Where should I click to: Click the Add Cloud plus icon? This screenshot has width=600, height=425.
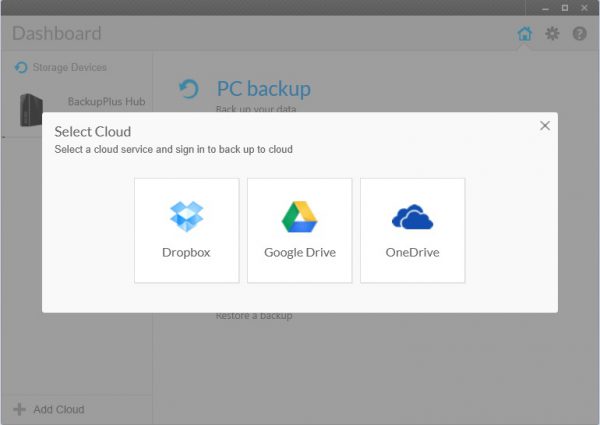point(20,409)
